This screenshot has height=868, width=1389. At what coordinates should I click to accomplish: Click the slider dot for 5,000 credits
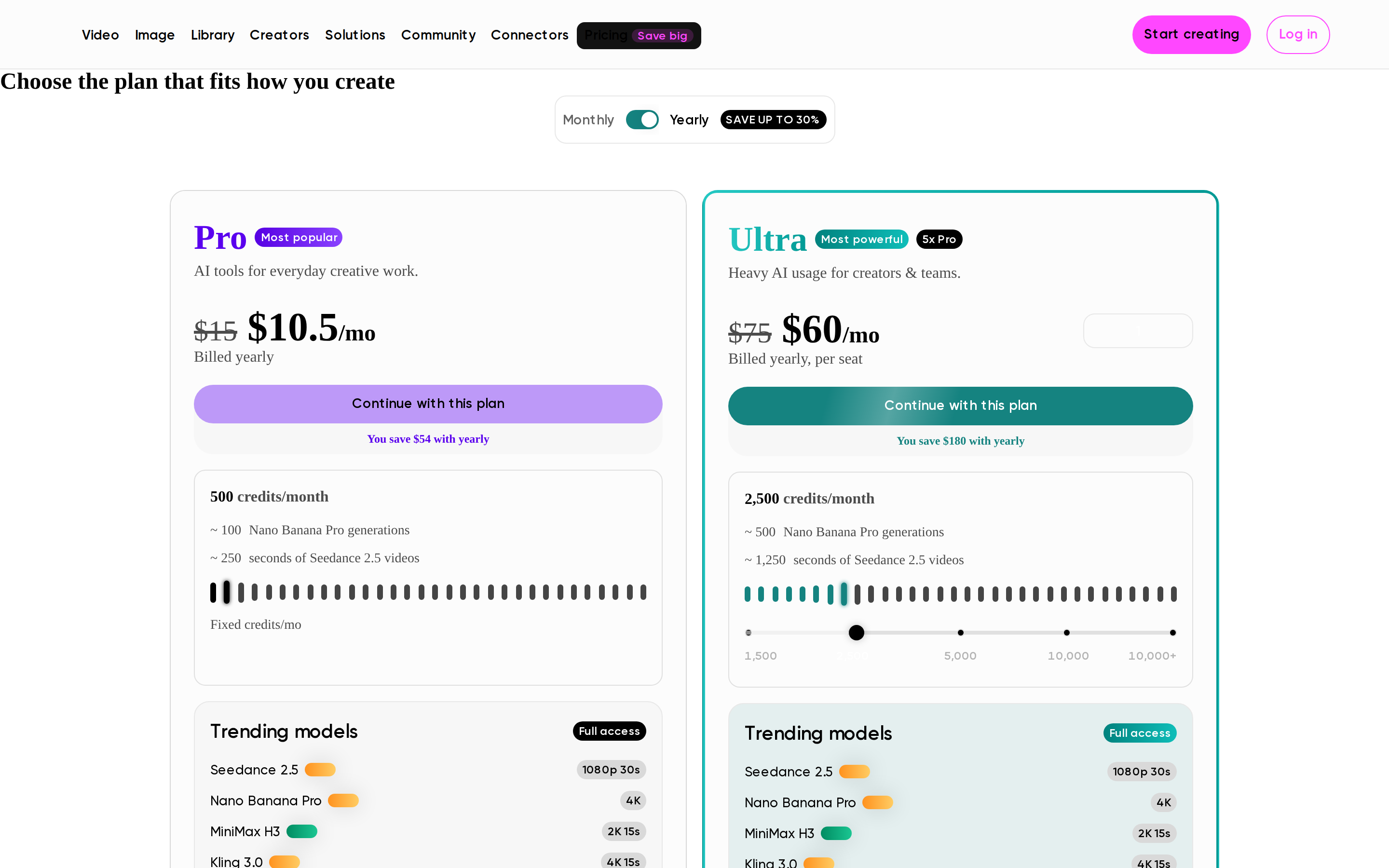pos(960,633)
